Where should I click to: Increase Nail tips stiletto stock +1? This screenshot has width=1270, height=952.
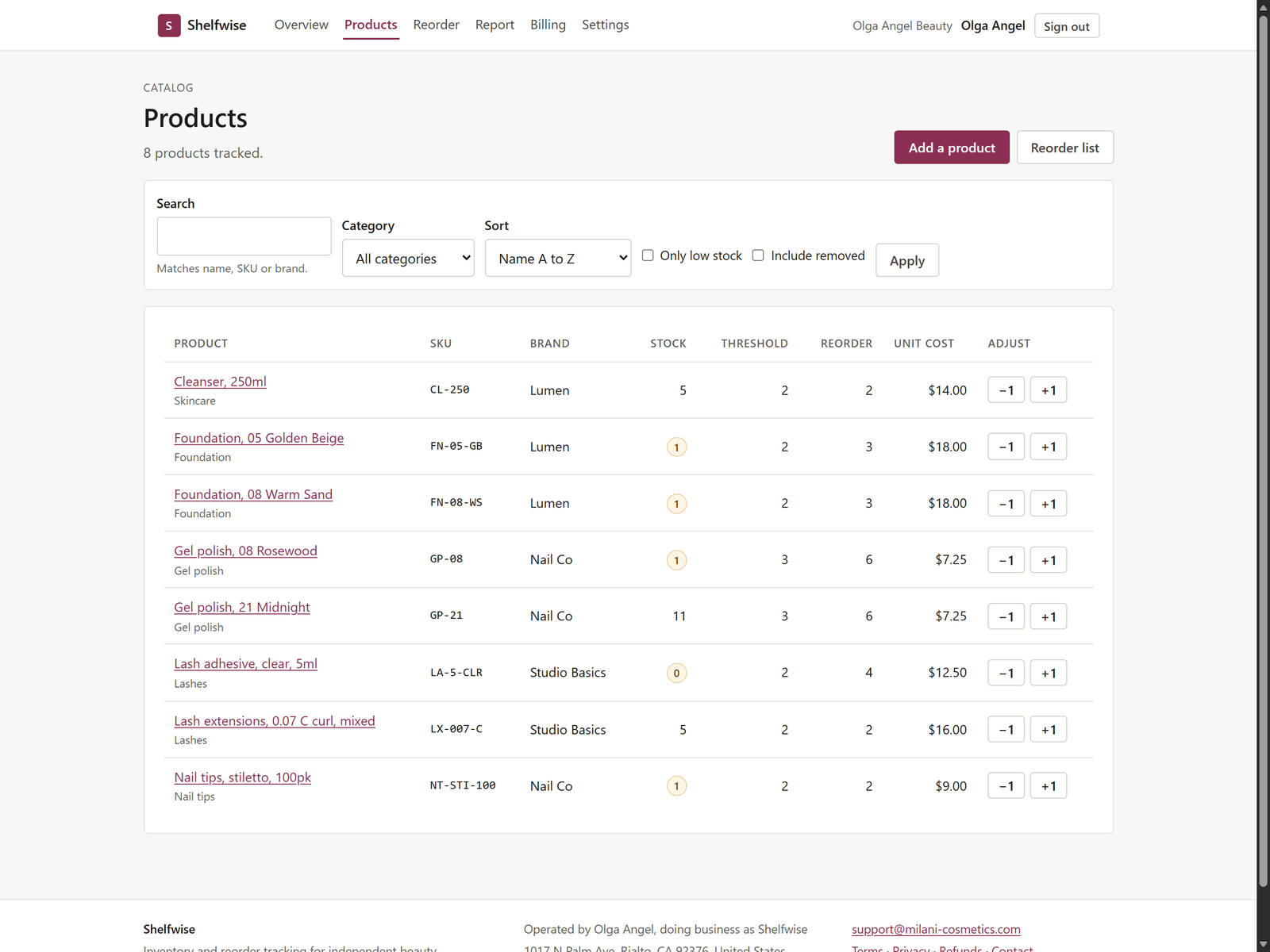click(x=1049, y=786)
